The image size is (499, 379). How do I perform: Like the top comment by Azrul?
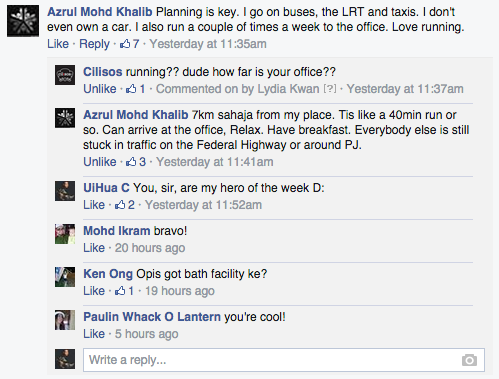point(58,44)
